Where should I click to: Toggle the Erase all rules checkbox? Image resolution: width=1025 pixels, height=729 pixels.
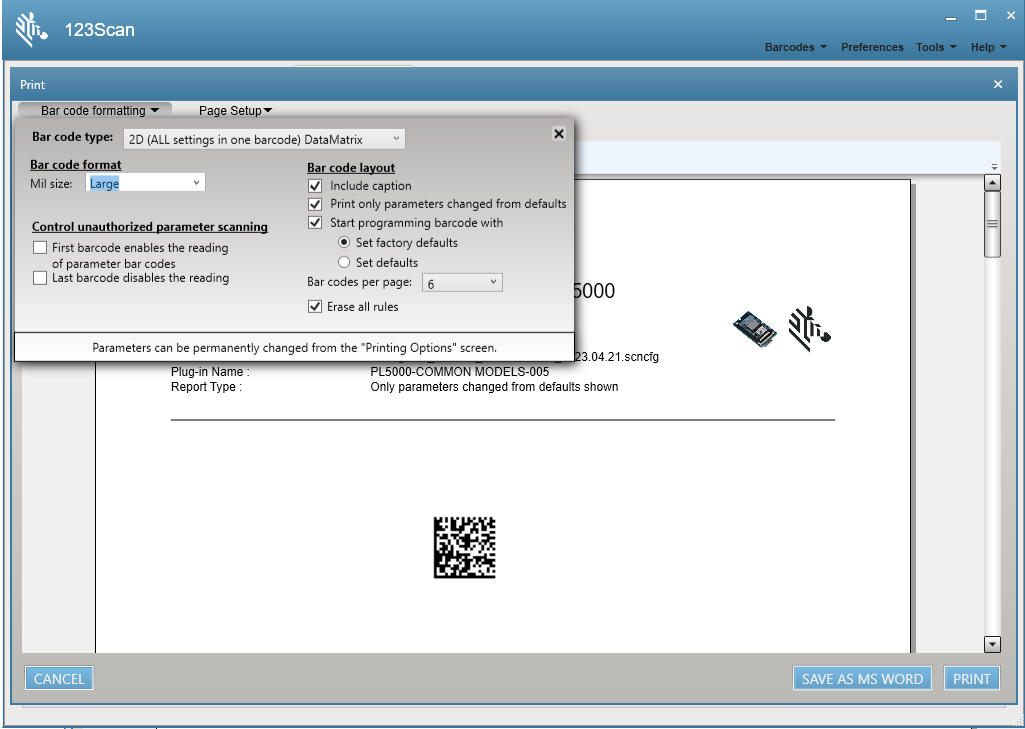315,306
